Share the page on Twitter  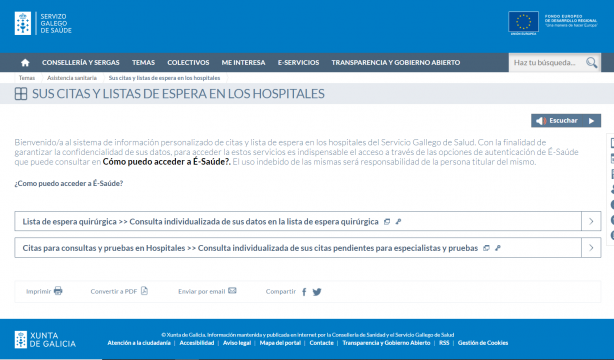317,292
